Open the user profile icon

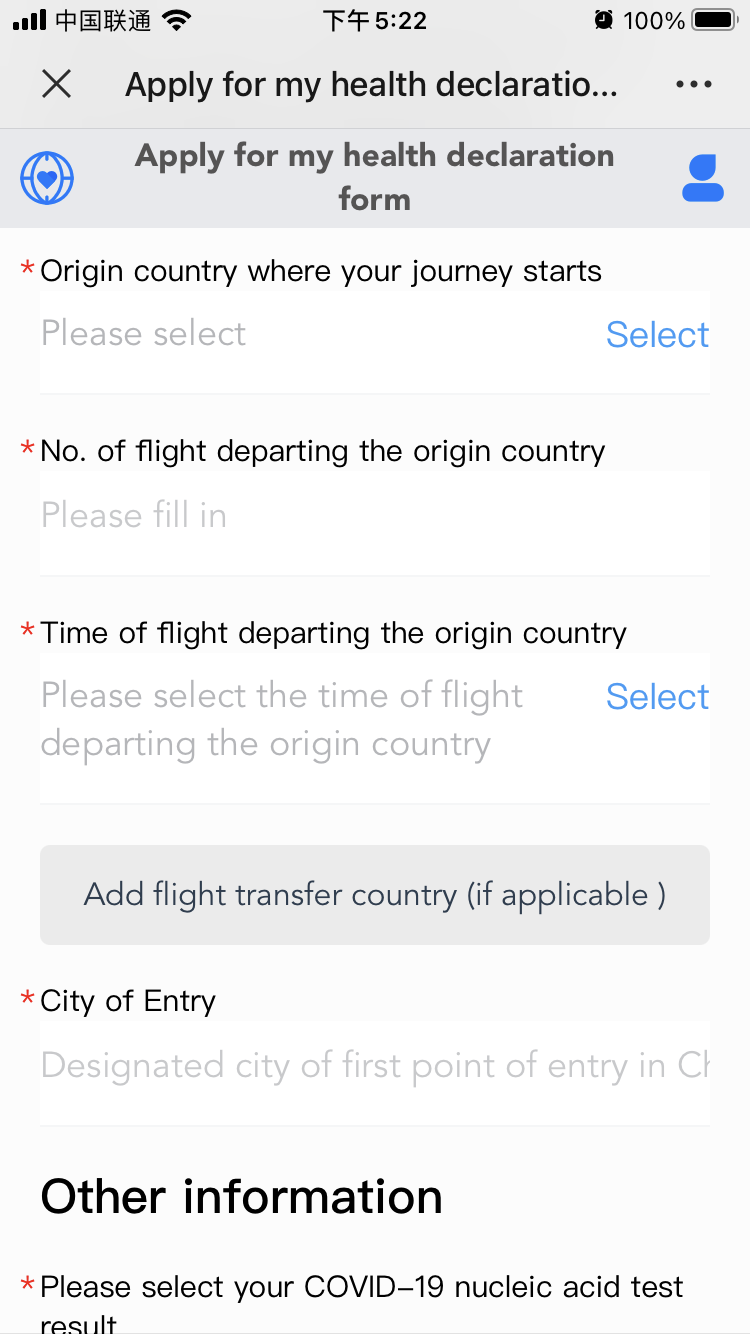pyautogui.click(x=702, y=178)
